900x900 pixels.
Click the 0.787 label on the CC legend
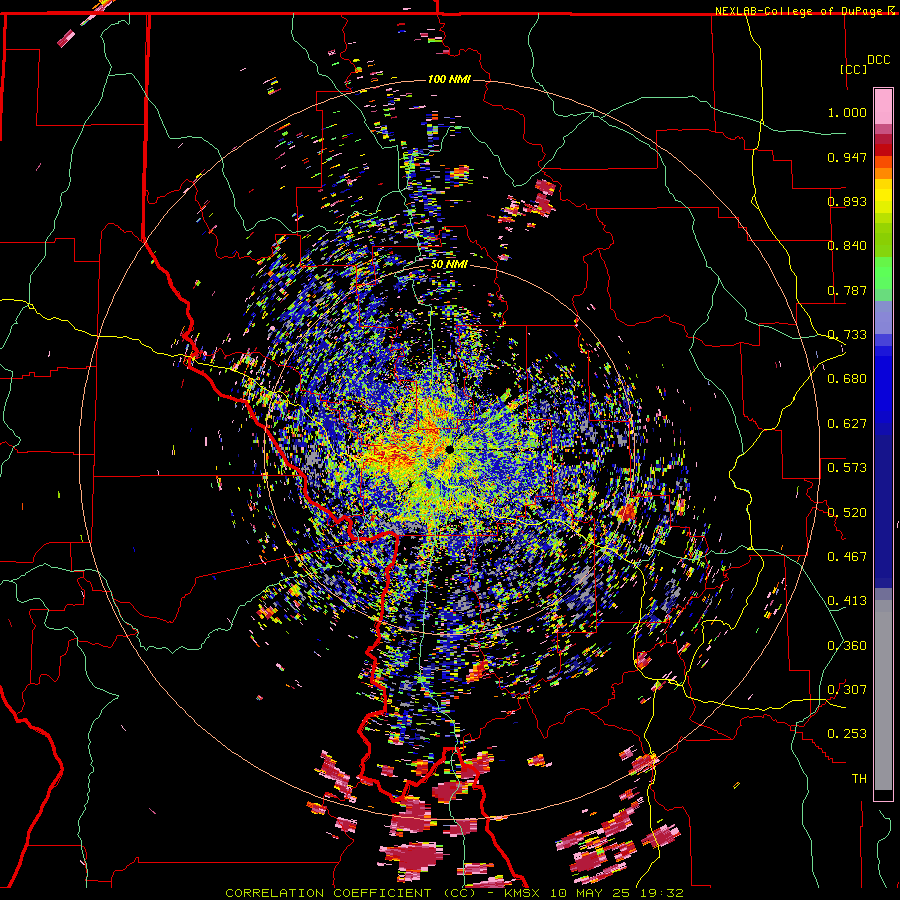point(847,290)
